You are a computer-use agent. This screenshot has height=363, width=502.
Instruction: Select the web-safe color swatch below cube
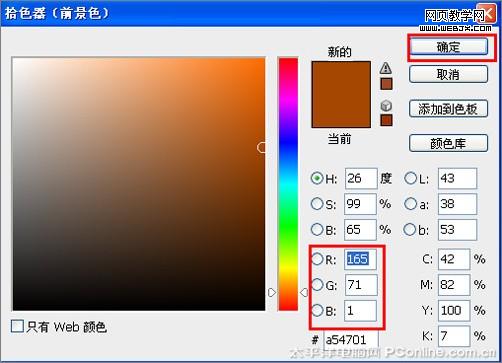(386, 120)
